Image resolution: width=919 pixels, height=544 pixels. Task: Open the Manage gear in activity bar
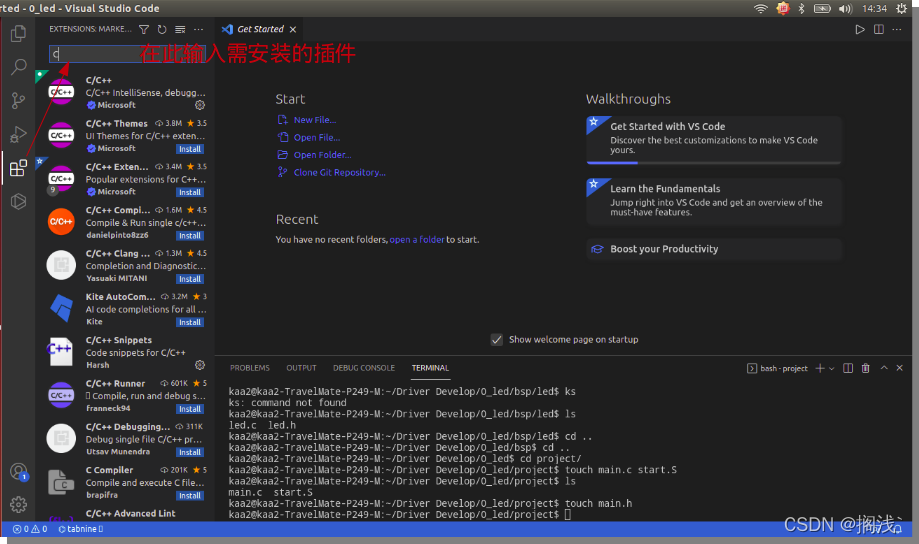coord(18,504)
